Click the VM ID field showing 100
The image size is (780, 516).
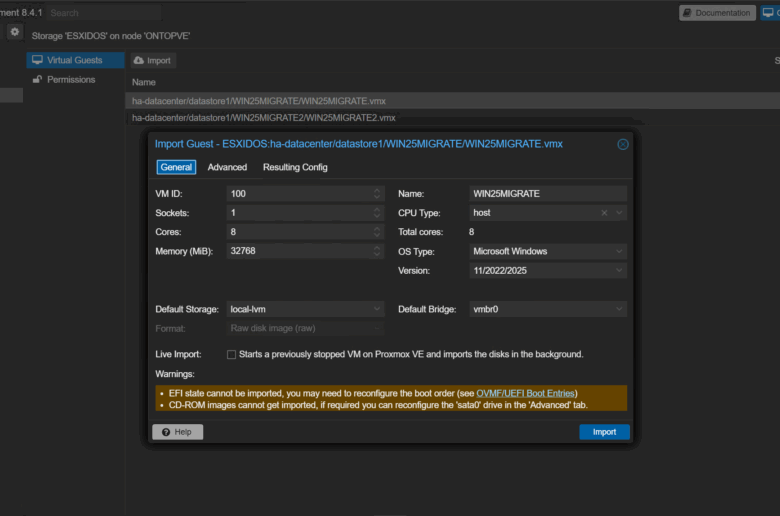pos(299,194)
